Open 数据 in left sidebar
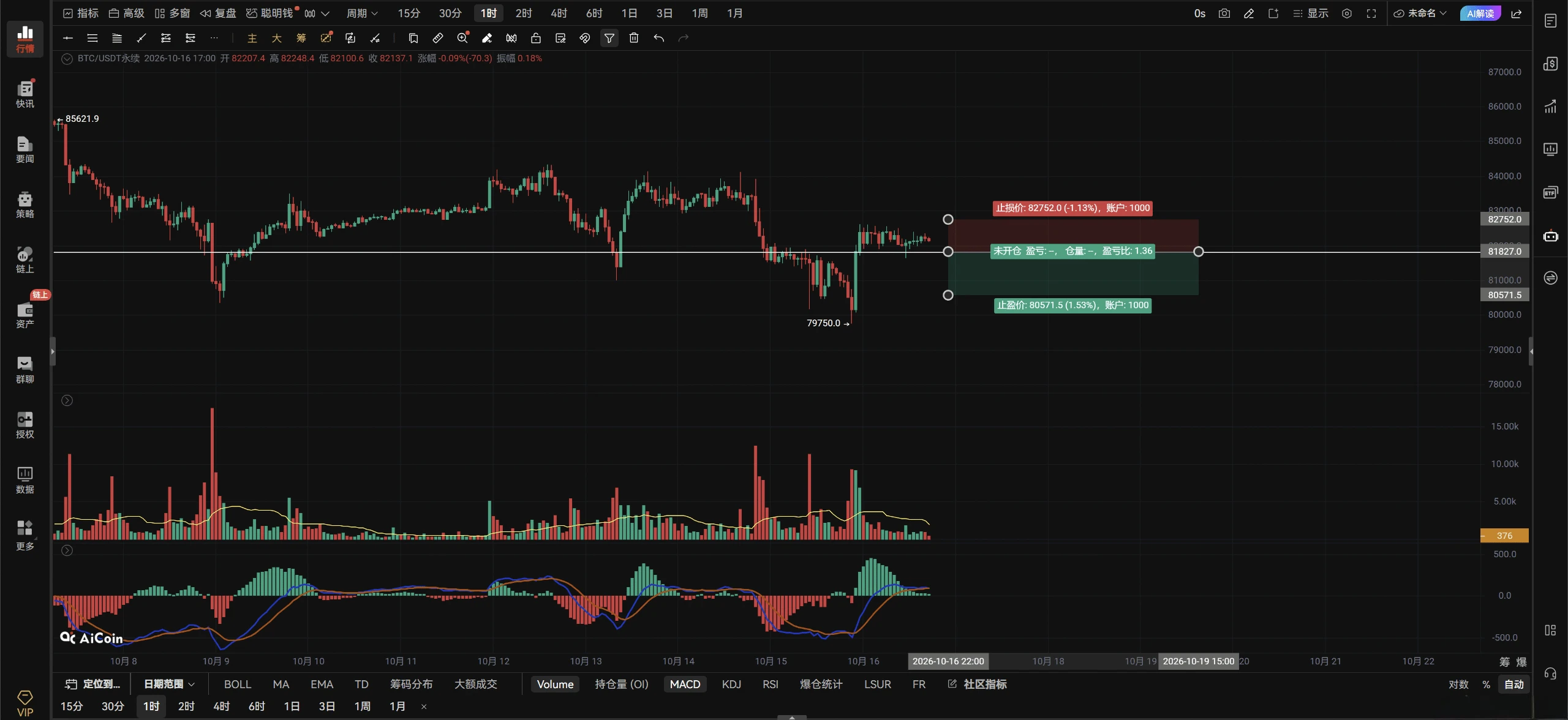This screenshot has height=720, width=1568. pos(25,480)
